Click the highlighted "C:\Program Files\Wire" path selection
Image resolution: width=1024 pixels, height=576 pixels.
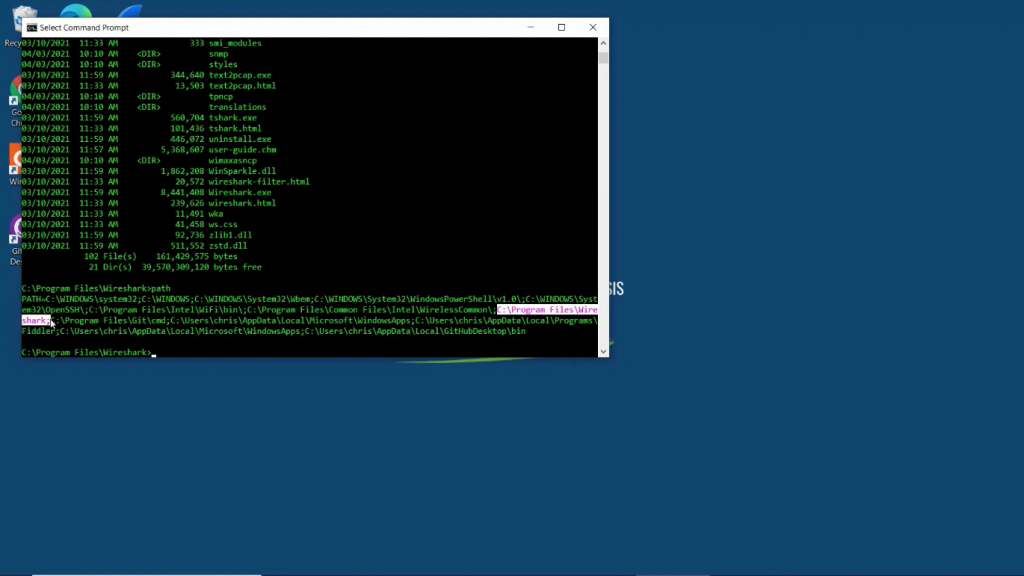547,310
